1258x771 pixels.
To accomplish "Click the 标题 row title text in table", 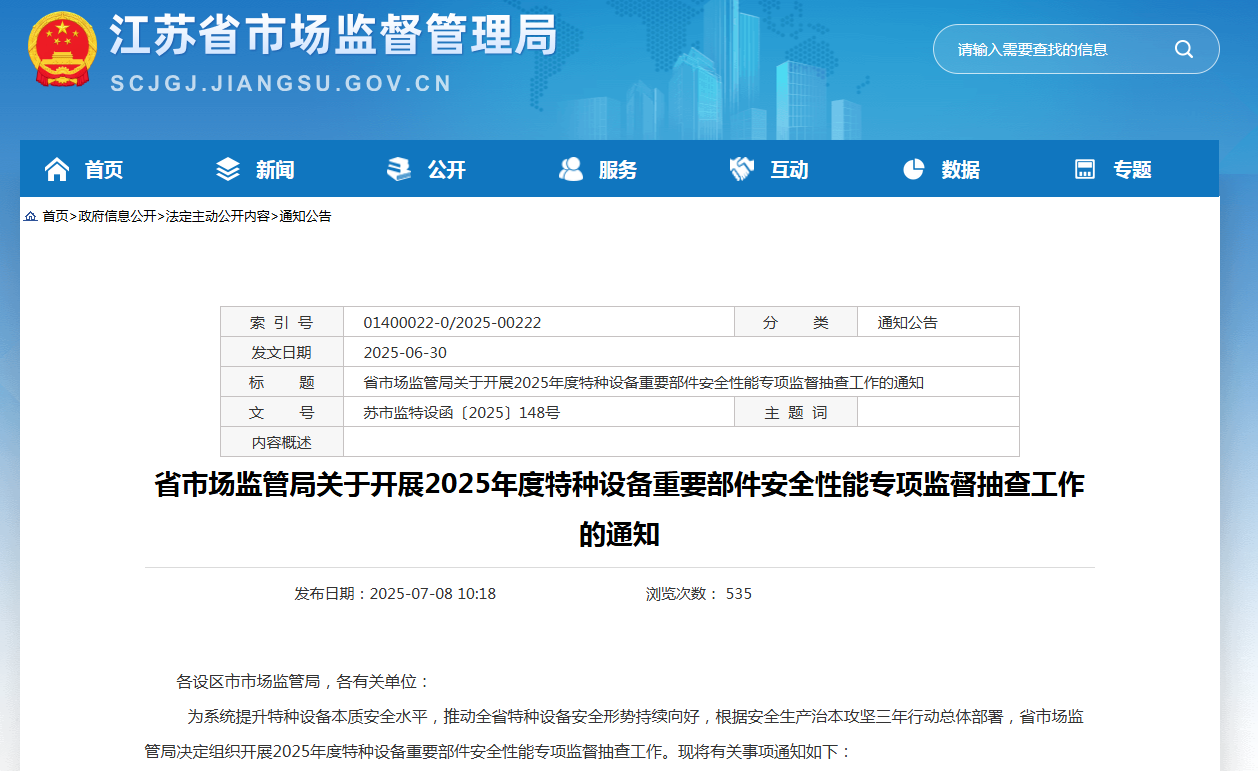I will pos(643,383).
